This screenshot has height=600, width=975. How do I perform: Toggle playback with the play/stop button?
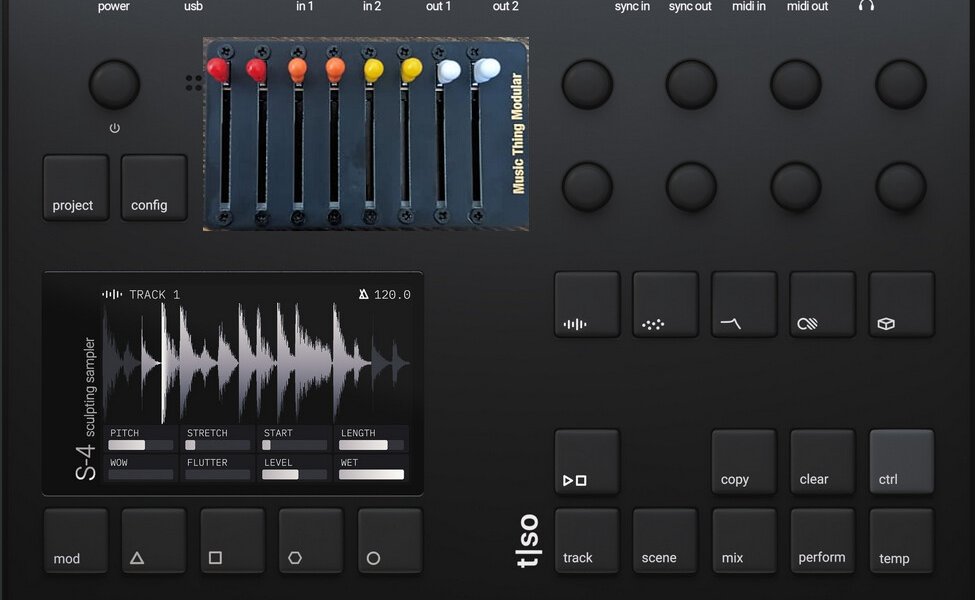pyautogui.click(x=587, y=462)
